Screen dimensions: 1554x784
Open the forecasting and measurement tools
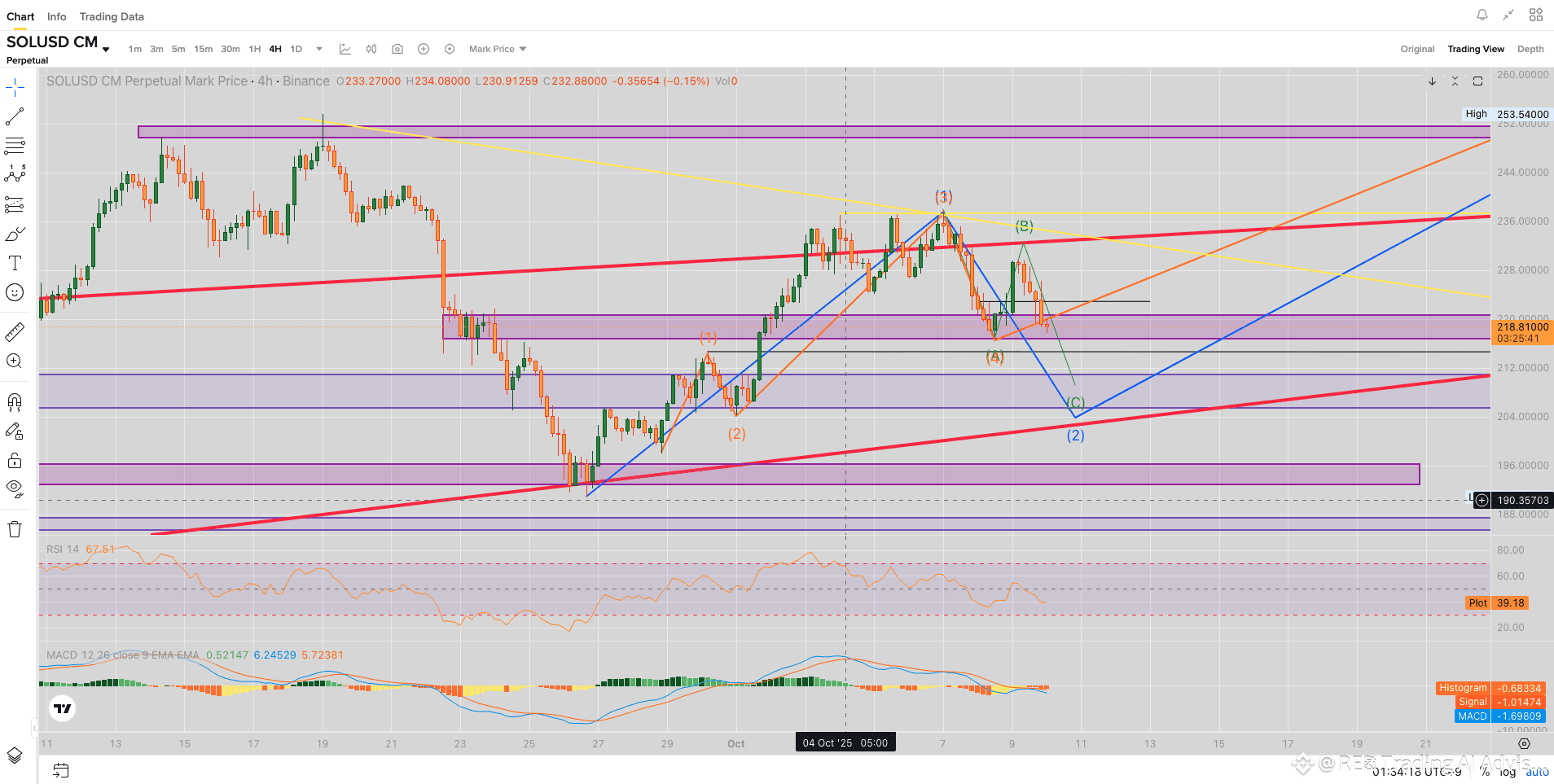coord(15,204)
